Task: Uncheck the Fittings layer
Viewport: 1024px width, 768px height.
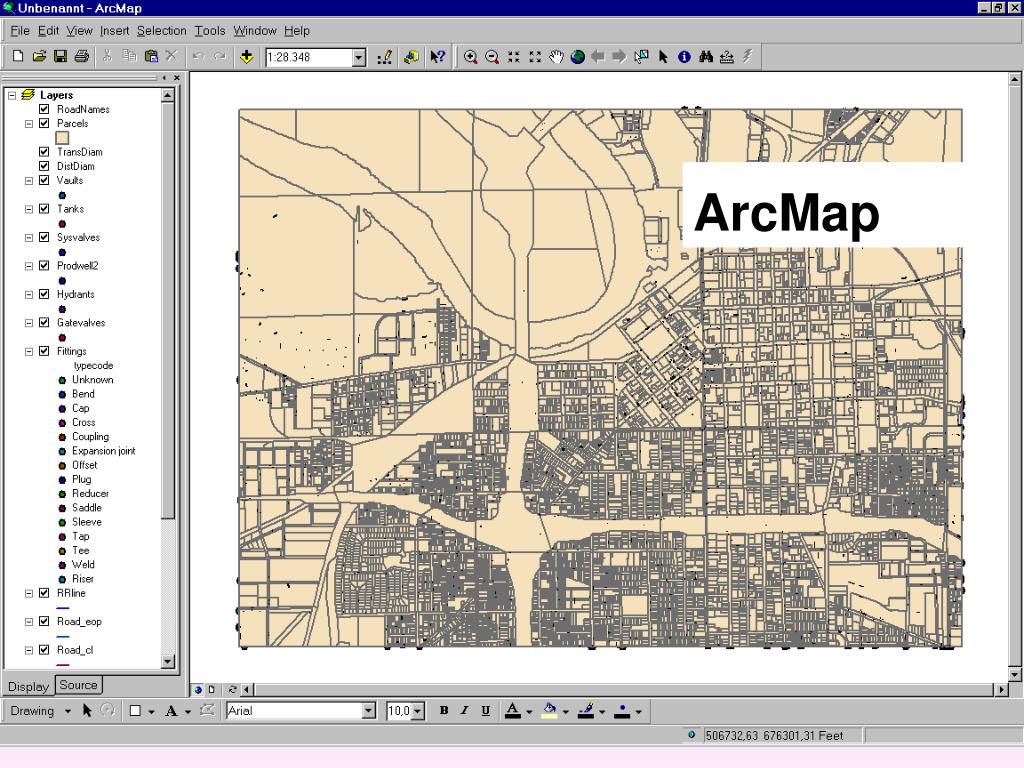Action: [44, 351]
